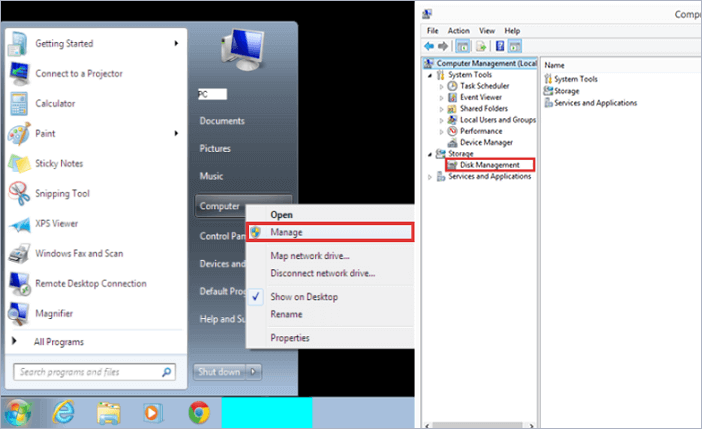Click the Show/Hide Console Tree toolbar icon
The image size is (702, 429).
click(x=463, y=46)
